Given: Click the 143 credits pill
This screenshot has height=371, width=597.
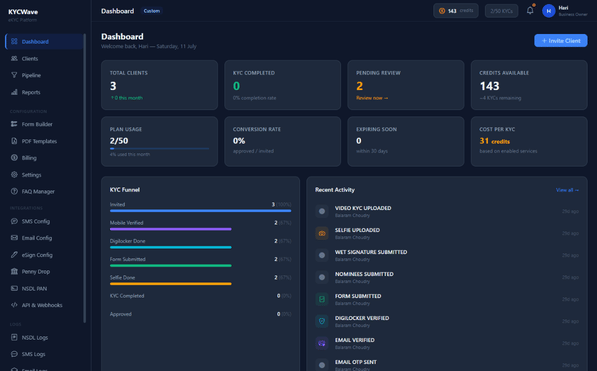Looking at the screenshot, I should pyautogui.click(x=456, y=11).
